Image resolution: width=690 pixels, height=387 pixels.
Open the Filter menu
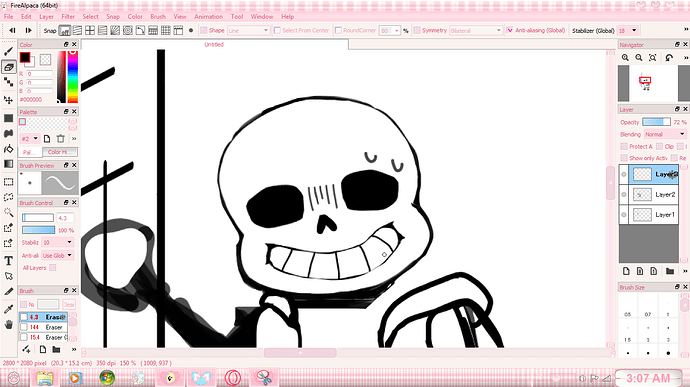[x=68, y=17]
